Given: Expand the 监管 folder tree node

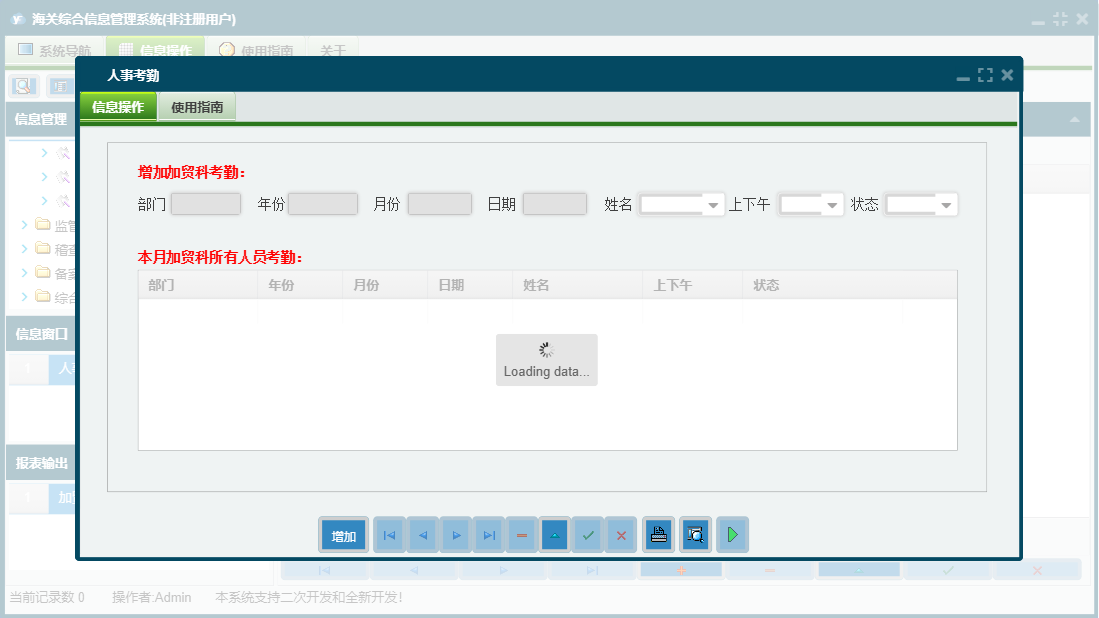Looking at the screenshot, I should (x=24, y=225).
